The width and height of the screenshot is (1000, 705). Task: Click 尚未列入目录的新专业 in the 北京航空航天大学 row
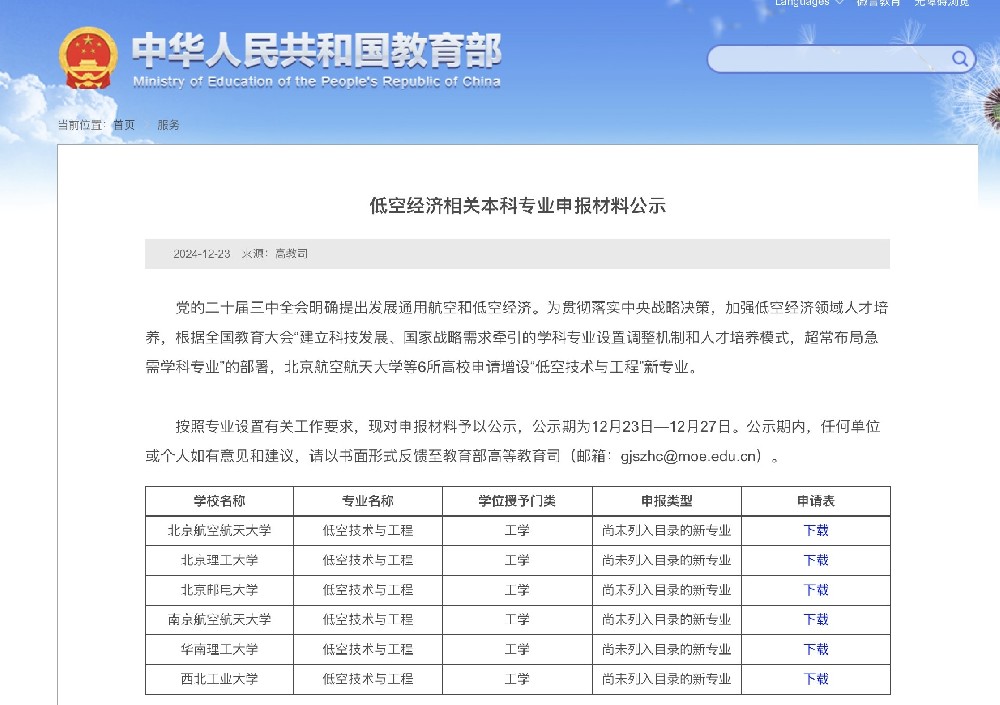(x=666, y=530)
